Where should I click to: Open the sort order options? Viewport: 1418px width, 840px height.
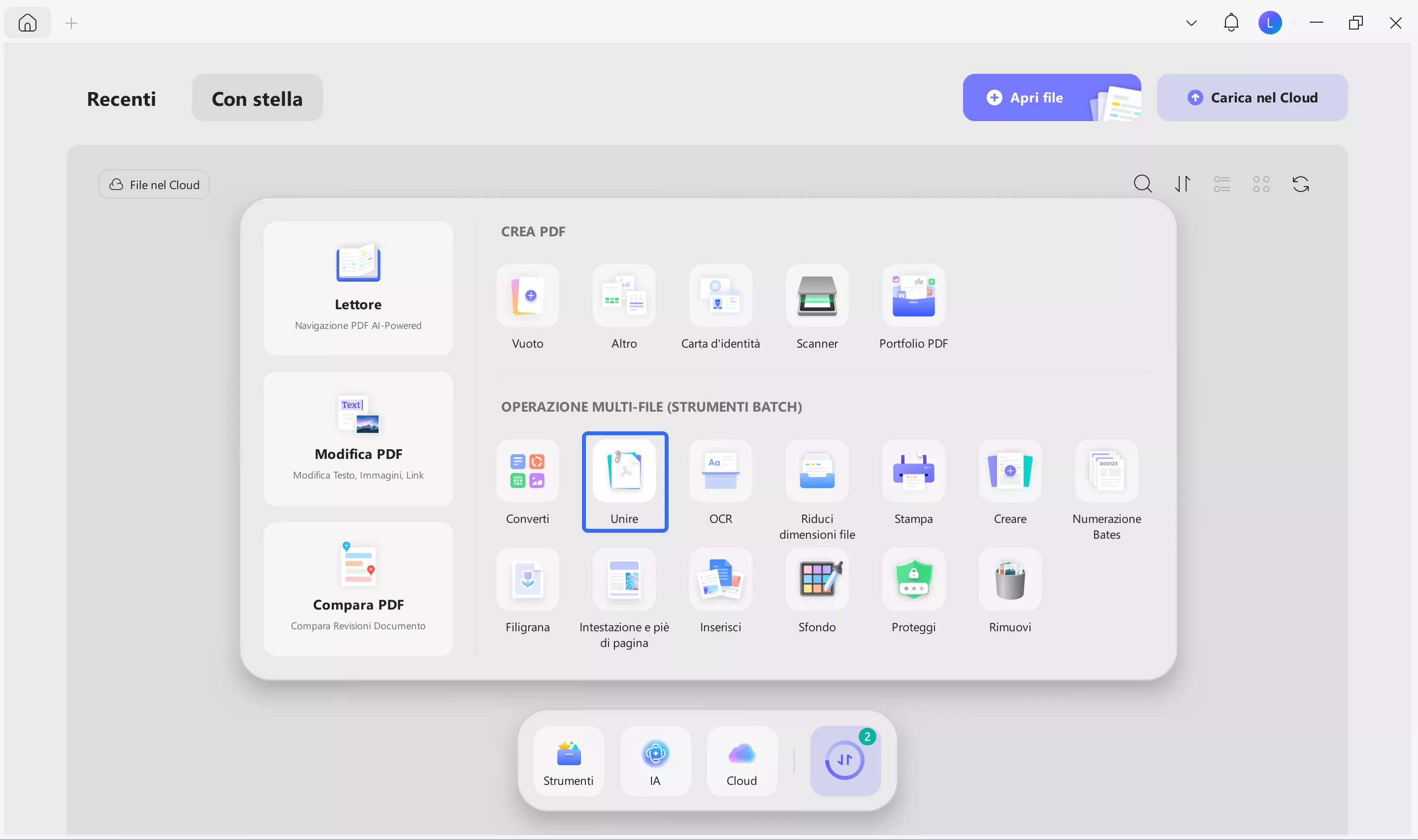coord(1182,185)
